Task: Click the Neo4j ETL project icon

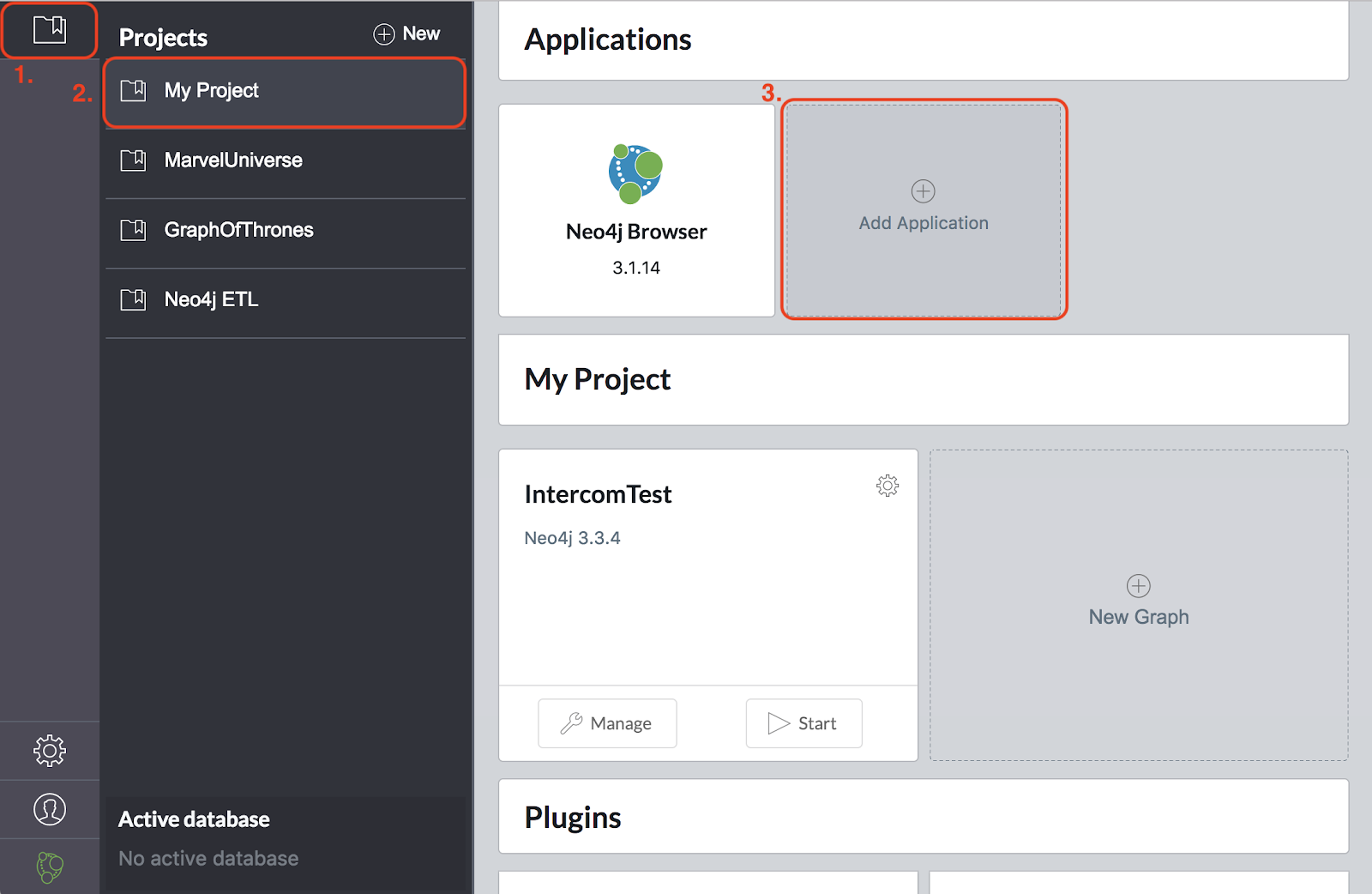Action: coord(133,299)
